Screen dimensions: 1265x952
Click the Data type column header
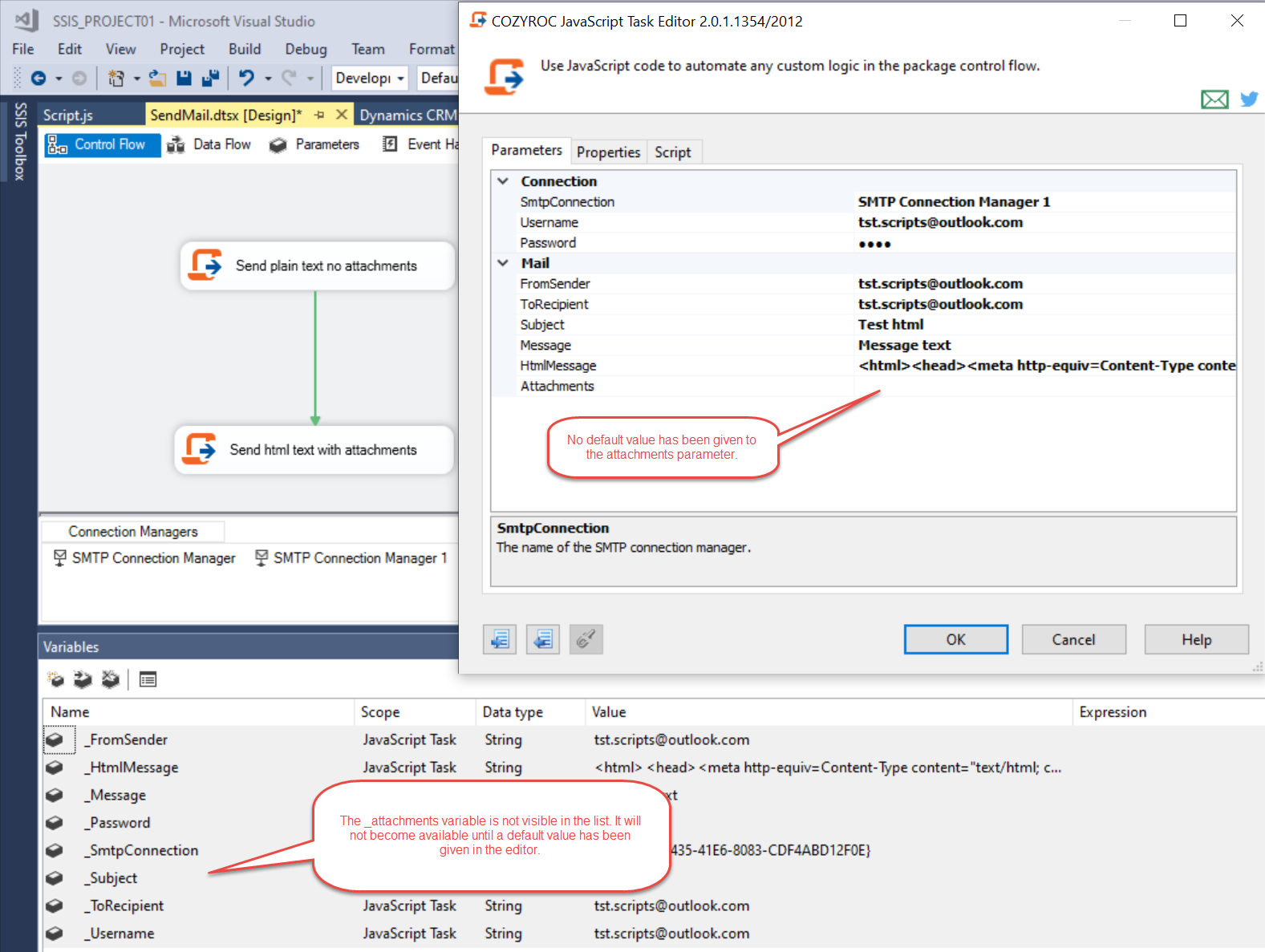click(530, 711)
